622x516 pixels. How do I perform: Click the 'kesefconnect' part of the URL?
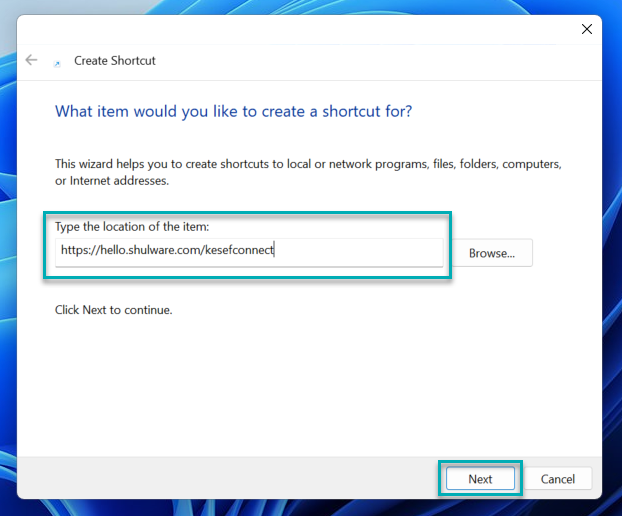[240, 252]
